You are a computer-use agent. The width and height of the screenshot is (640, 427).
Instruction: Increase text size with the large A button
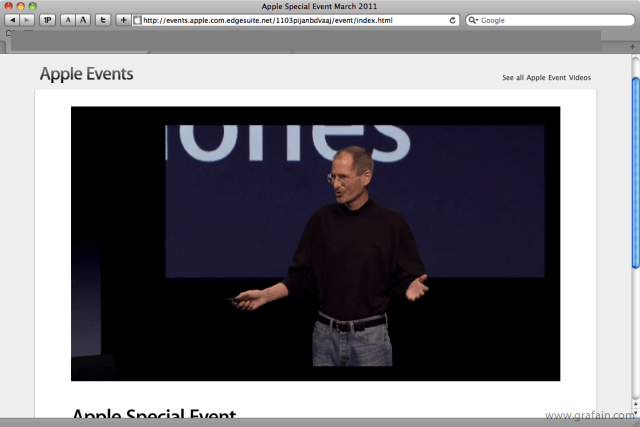83,20
